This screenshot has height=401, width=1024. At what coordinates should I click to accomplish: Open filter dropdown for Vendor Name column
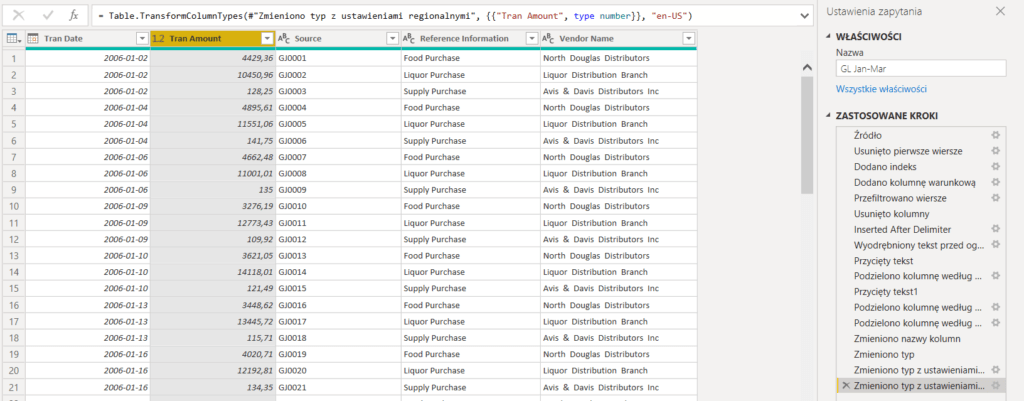click(x=688, y=38)
